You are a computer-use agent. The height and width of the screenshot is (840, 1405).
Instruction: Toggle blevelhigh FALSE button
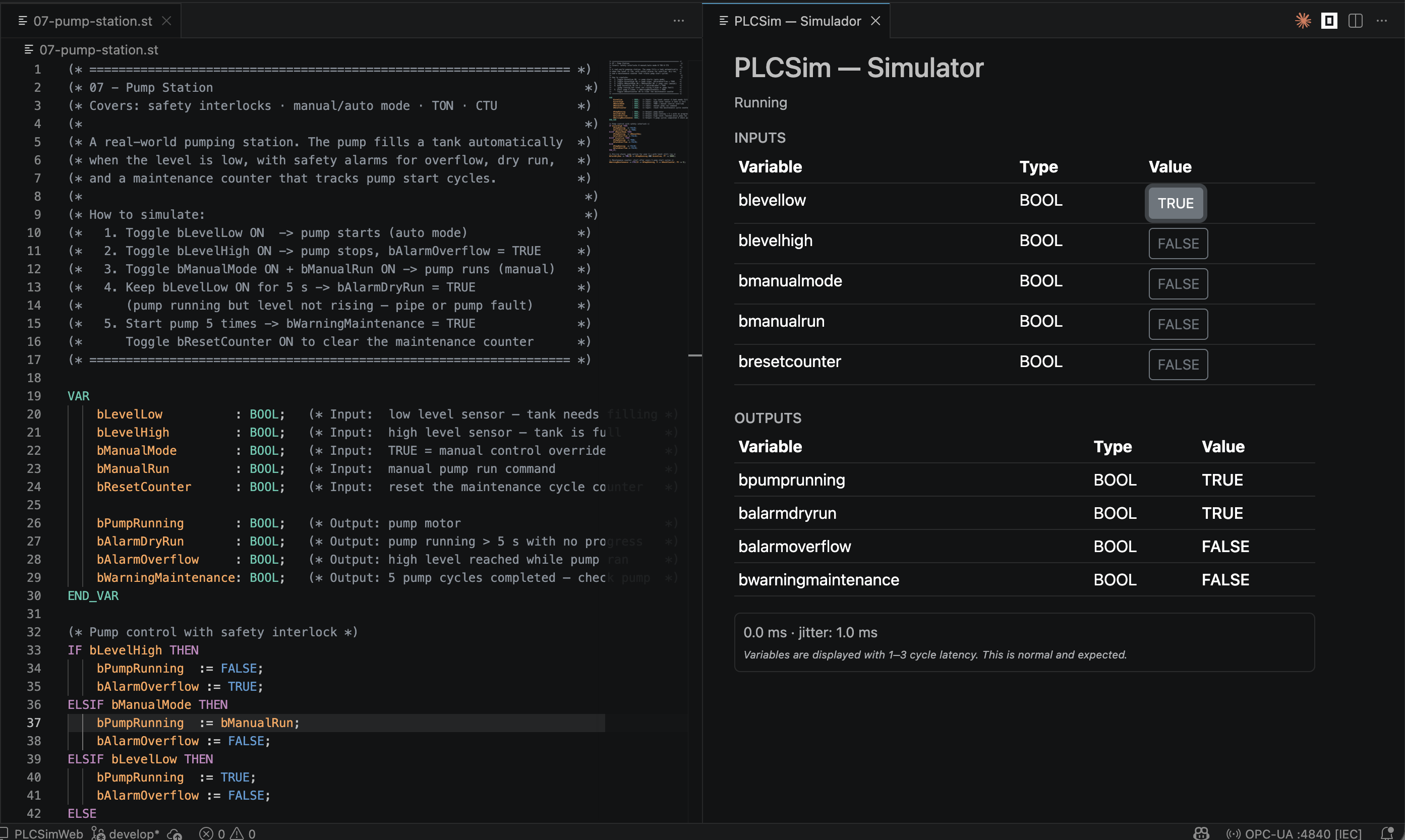coord(1178,244)
